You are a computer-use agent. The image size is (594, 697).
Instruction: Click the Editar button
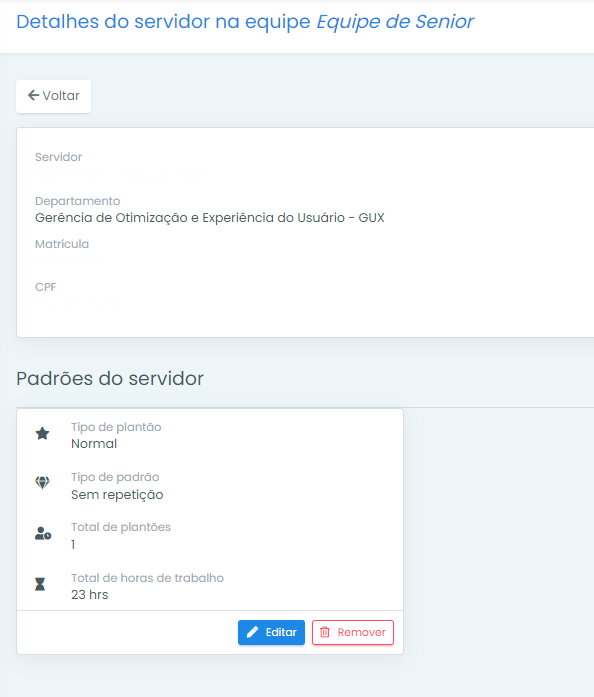coord(271,632)
